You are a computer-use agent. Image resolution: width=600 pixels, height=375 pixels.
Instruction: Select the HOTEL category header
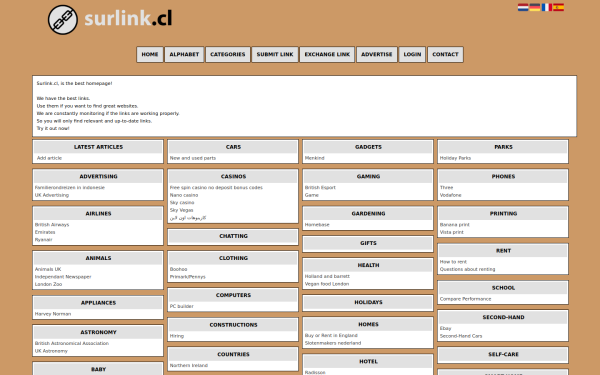[368, 362]
